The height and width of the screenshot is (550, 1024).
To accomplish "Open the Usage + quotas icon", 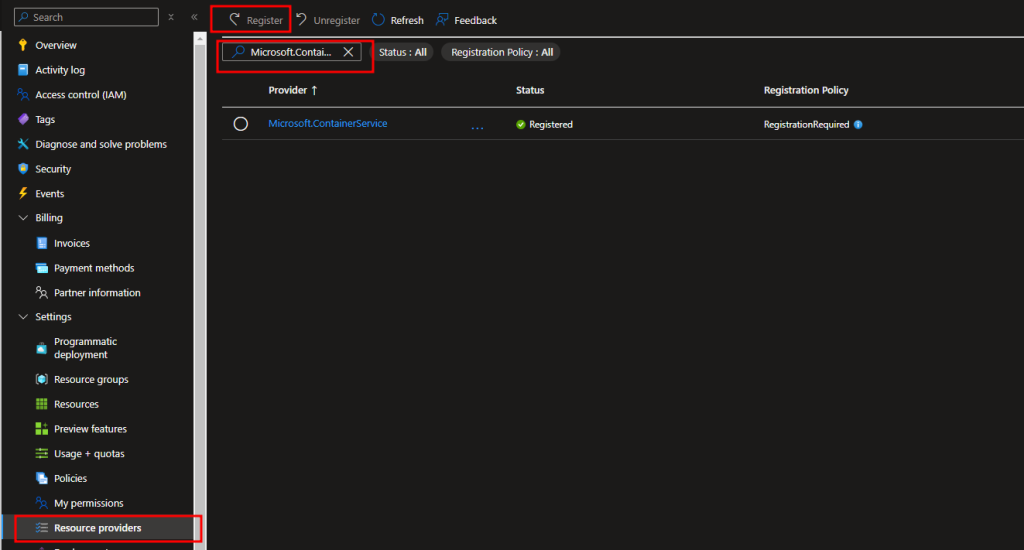I will (42, 454).
